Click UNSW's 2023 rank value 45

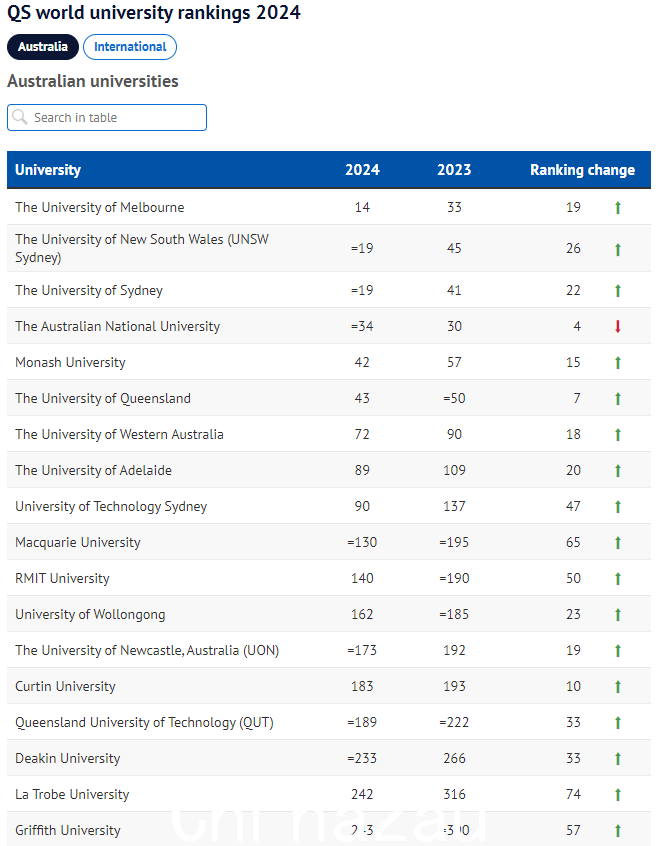454,248
